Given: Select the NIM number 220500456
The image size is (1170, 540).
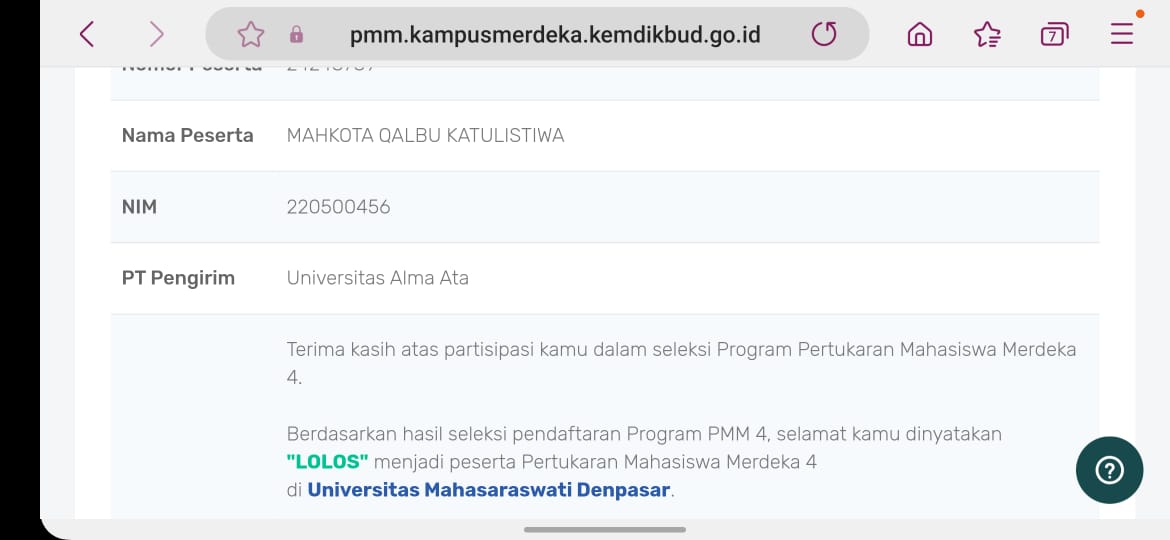Looking at the screenshot, I should 338,207.
